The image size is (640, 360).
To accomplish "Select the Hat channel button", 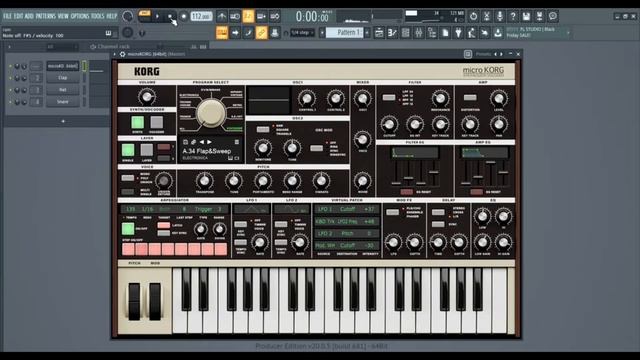I will point(62,90).
